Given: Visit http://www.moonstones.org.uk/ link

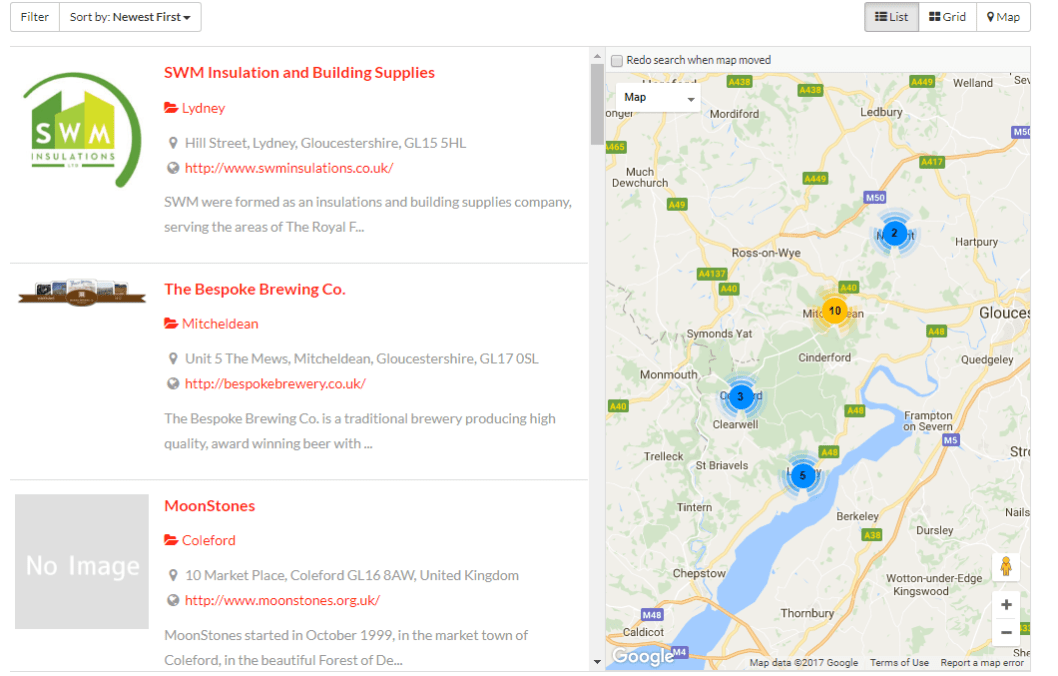Looking at the screenshot, I should pyautogui.click(x=282, y=600).
